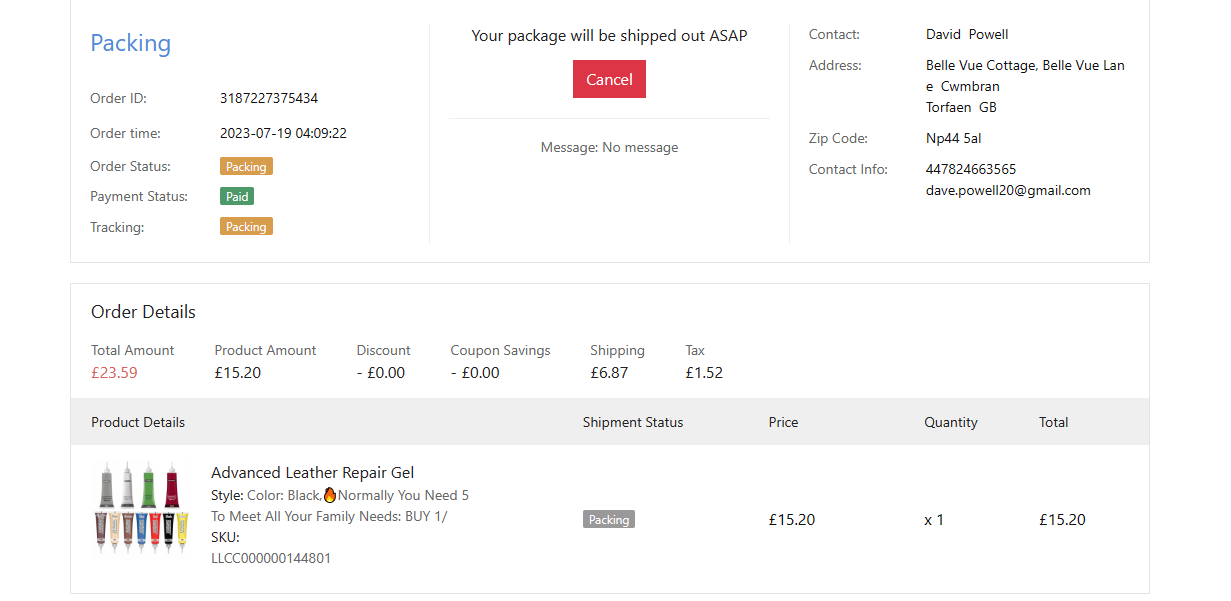The image size is (1231, 601).
Task: Click the Tracking Packing badge
Action: [x=246, y=227]
